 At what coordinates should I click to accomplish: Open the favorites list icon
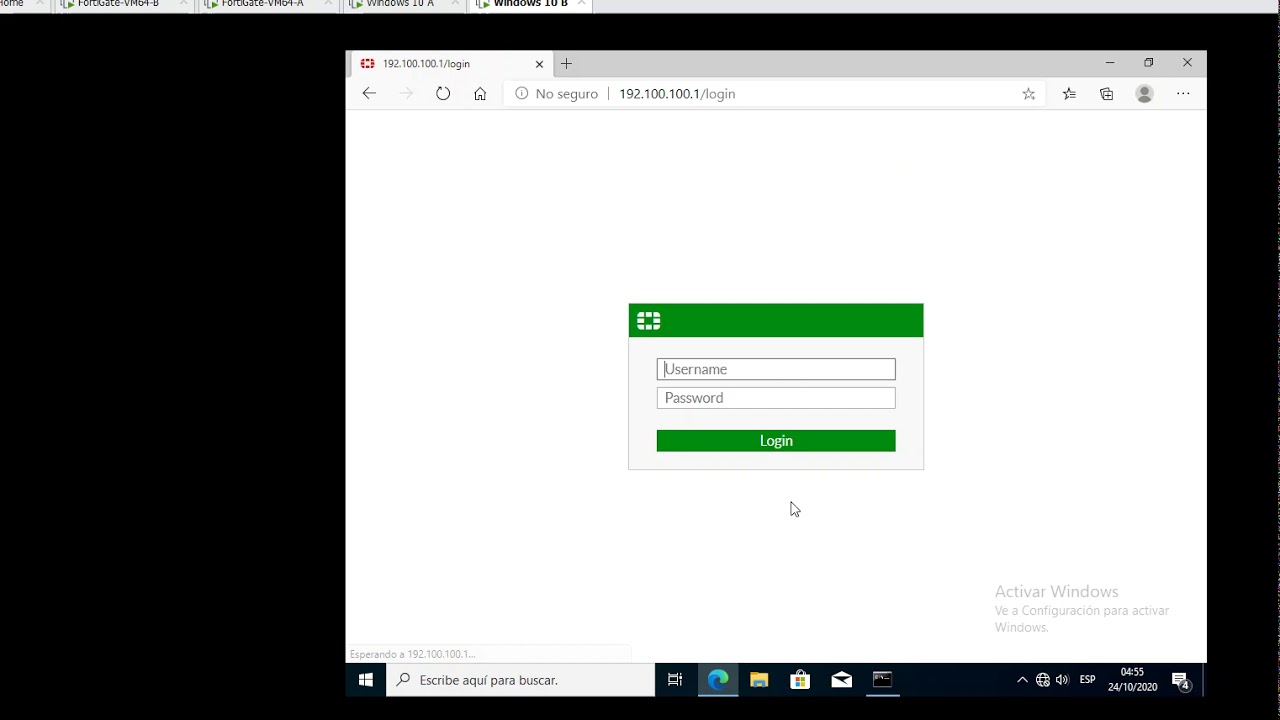click(x=1069, y=93)
